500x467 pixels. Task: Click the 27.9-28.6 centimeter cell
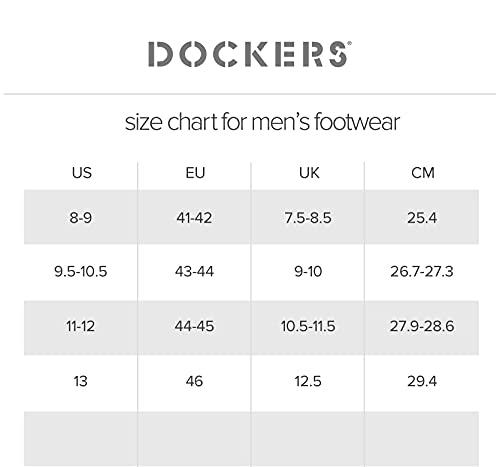[422, 326]
